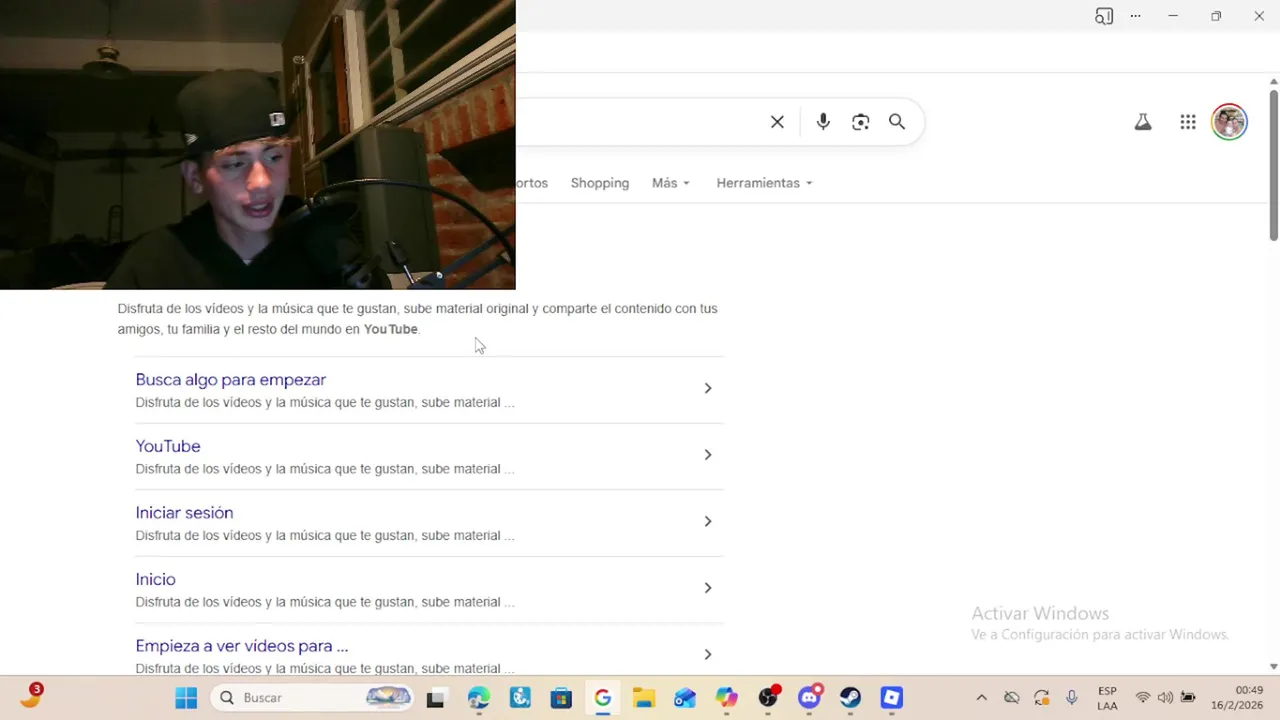Screen dimensions: 1280x720
Task: Open widgets button with 3 badge
Action: [x=31, y=696]
